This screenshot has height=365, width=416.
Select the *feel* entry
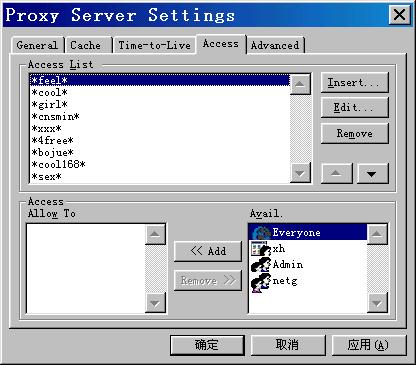[160, 80]
